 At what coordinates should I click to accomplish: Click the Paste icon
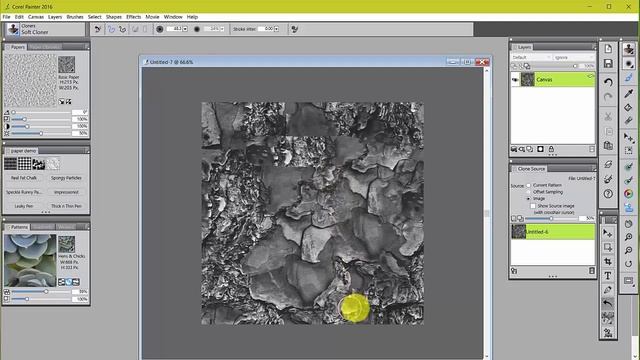[x=608, y=145]
